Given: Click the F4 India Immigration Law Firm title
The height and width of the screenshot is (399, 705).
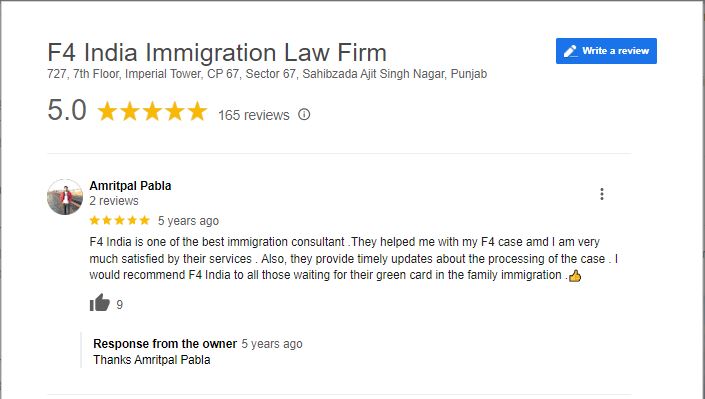Looking at the screenshot, I should coord(217,52).
